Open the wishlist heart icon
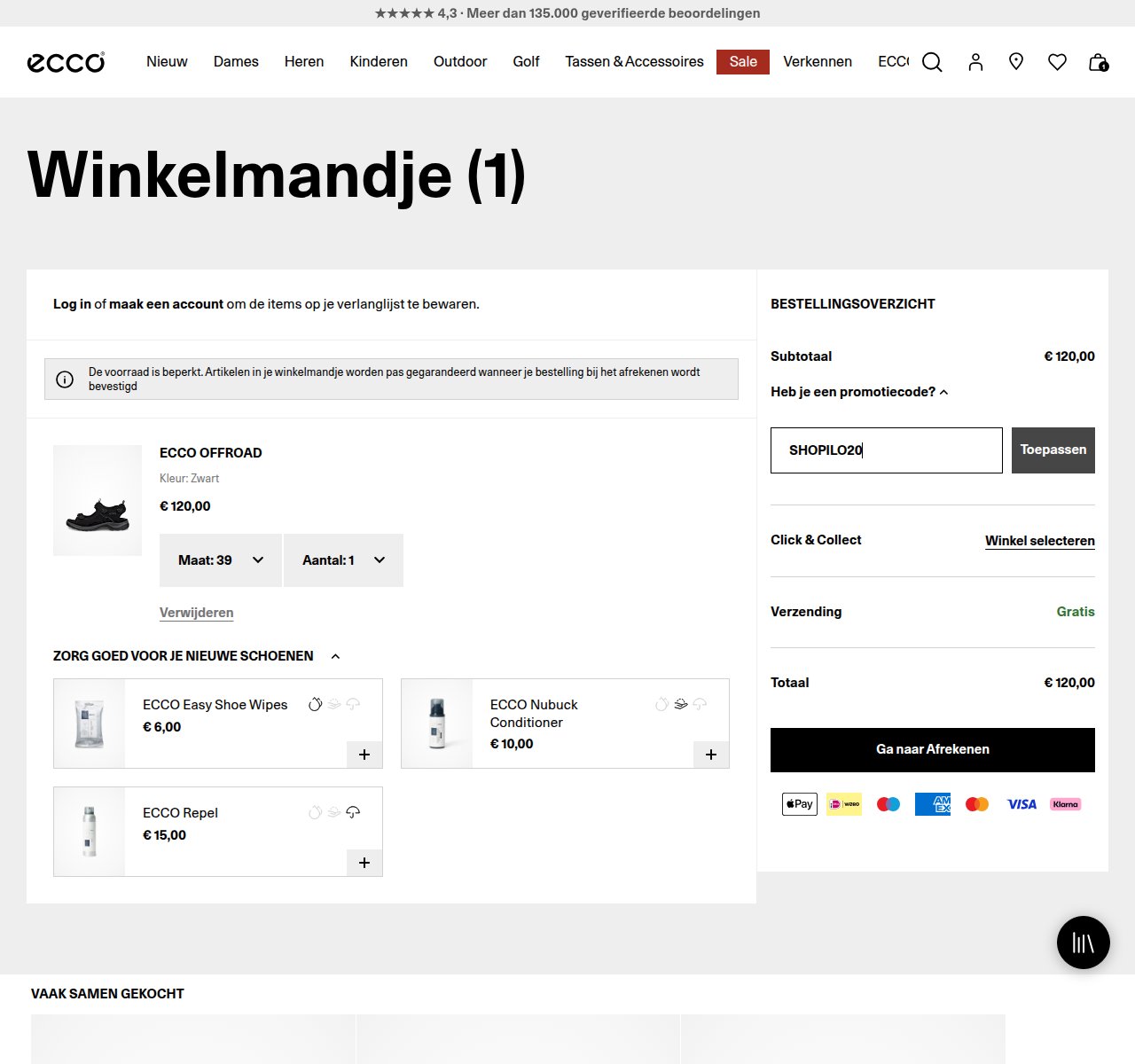The height and width of the screenshot is (1064, 1135). pos(1057,62)
